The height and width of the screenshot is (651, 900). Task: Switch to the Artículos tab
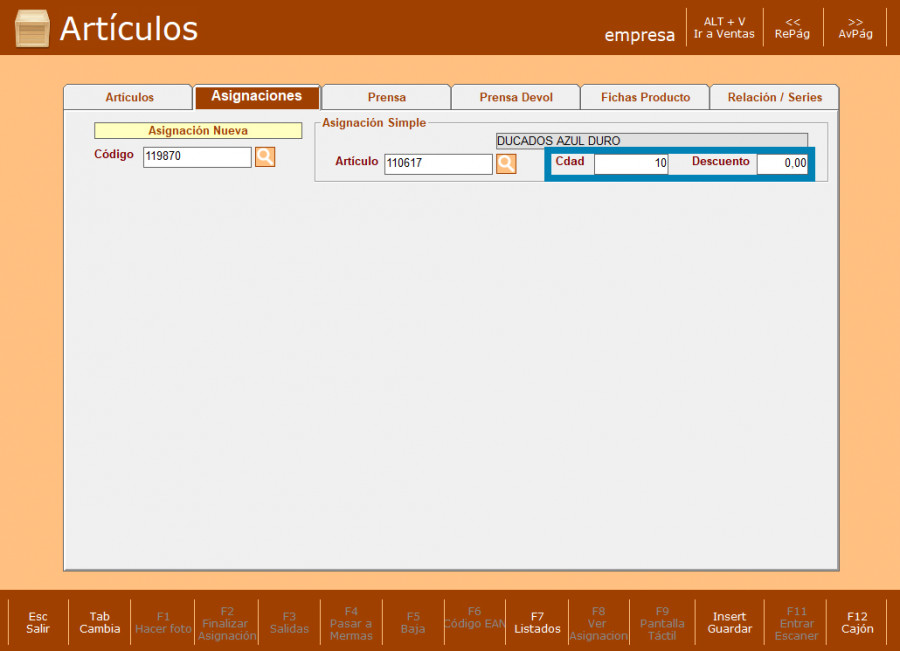(x=129, y=97)
